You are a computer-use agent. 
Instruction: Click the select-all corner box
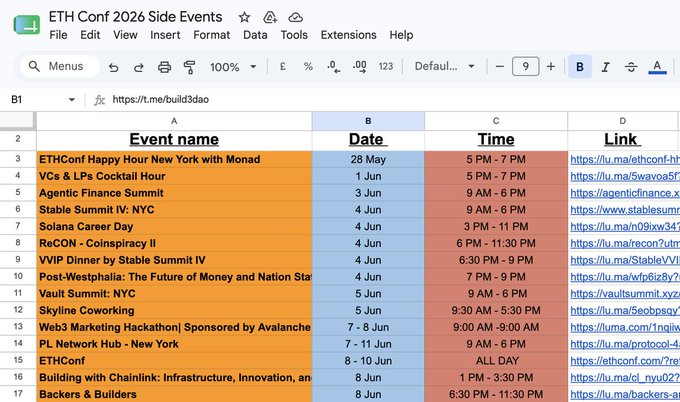point(18,121)
